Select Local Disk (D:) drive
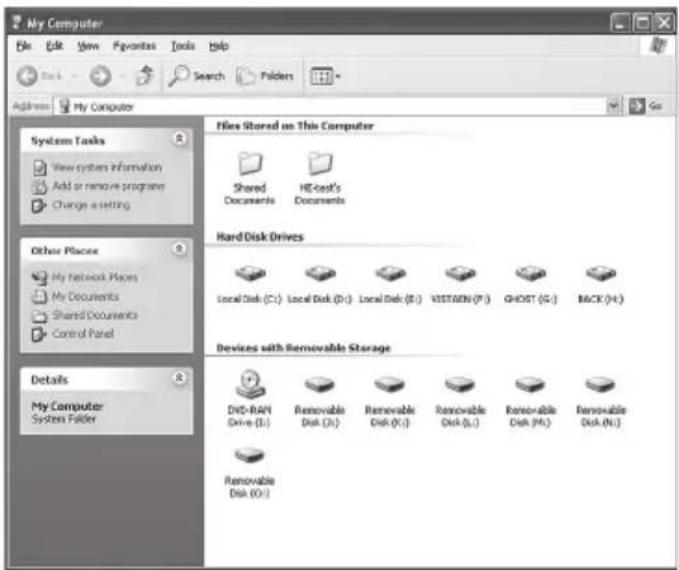679x570 pixels. 320,285
